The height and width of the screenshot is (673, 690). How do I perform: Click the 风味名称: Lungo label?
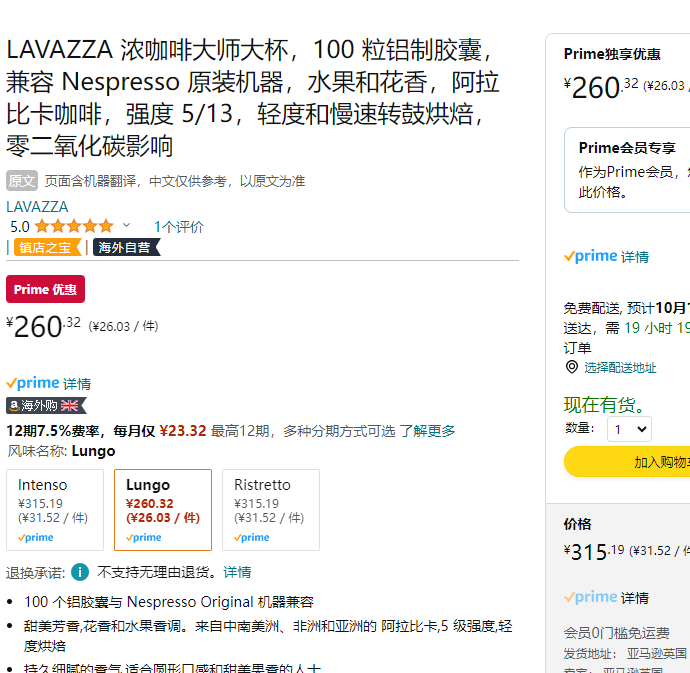click(x=61, y=451)
